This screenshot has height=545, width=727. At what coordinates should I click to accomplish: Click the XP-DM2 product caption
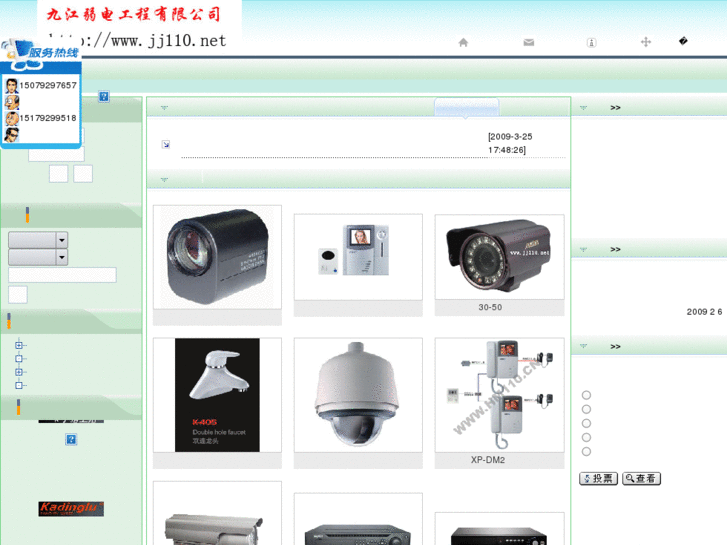[x=488, y=460]
